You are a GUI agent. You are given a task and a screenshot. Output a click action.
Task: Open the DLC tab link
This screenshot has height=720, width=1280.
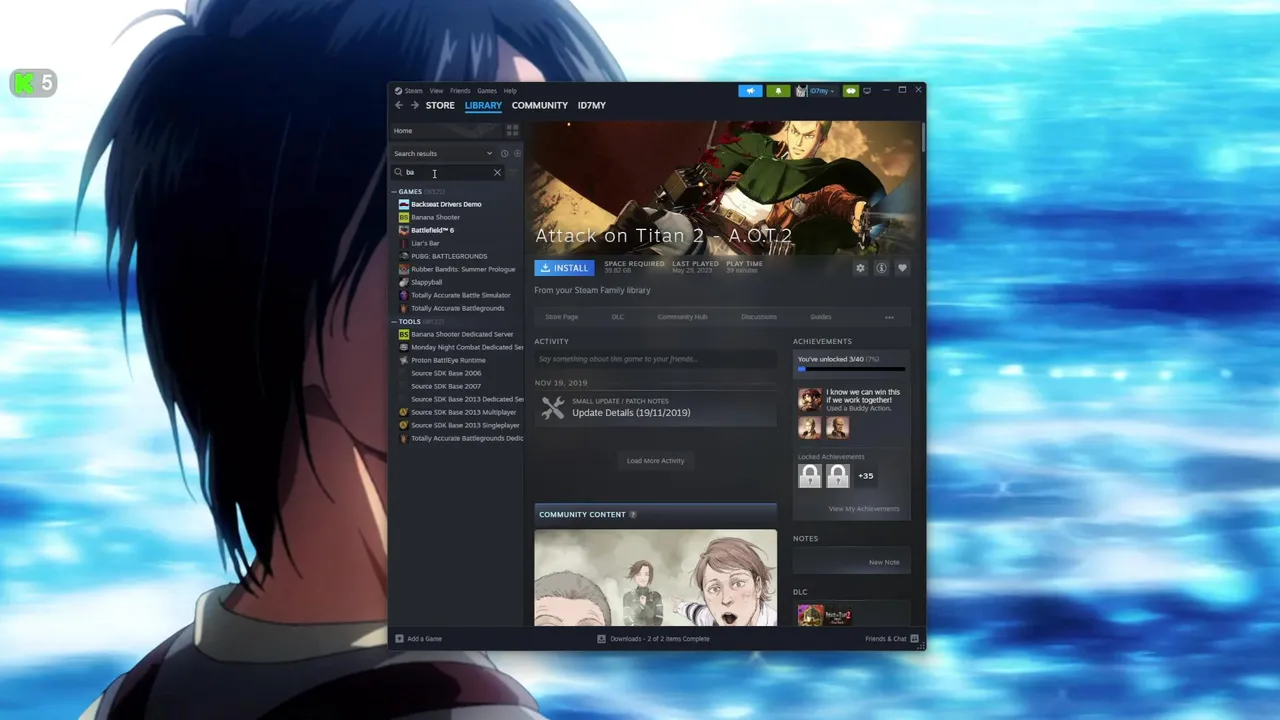pos(618,317)
